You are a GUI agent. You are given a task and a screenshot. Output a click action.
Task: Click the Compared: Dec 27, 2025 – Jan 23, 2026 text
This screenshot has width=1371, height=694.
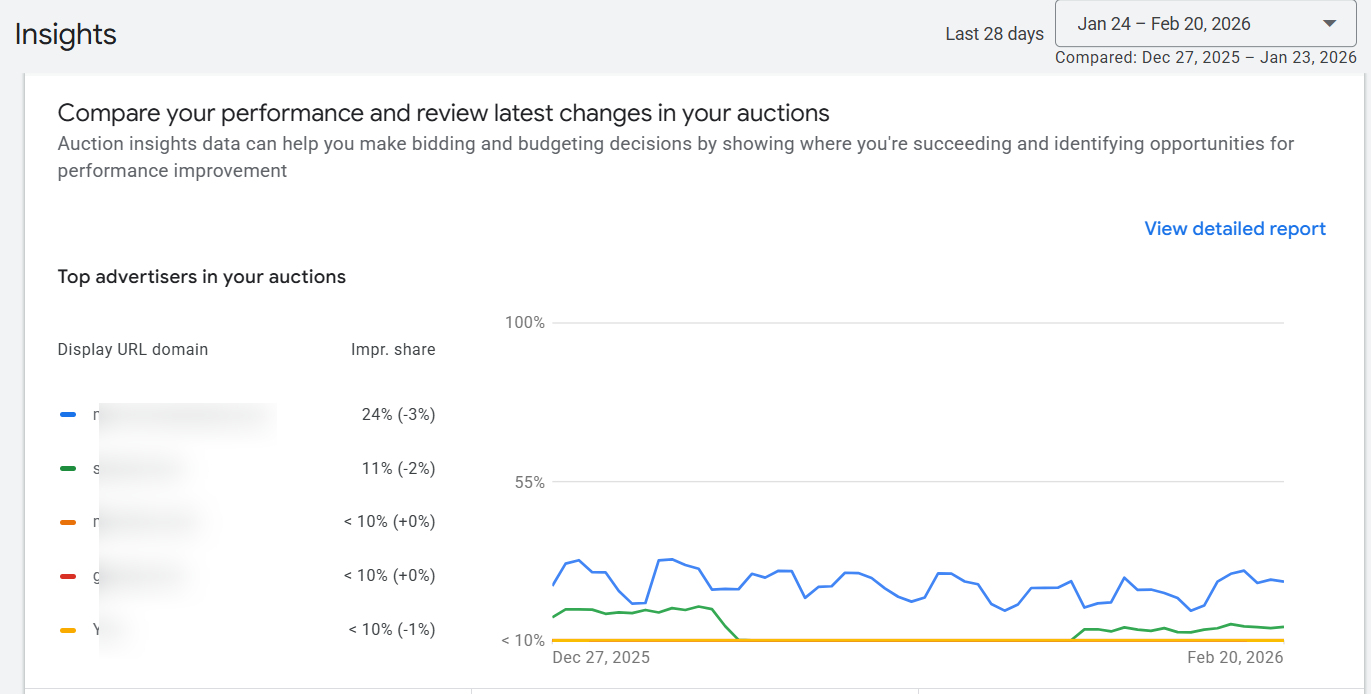coord(1205,58)
